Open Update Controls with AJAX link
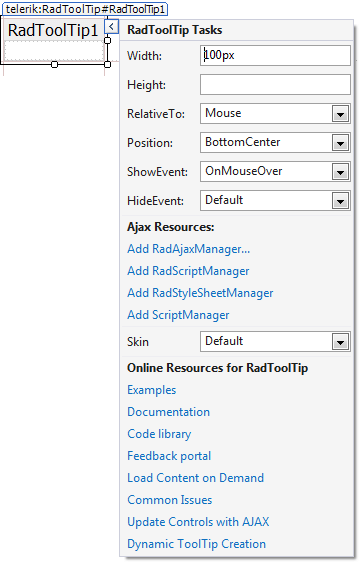This screenshot has height=563, width=360. [x=198, y=522]
